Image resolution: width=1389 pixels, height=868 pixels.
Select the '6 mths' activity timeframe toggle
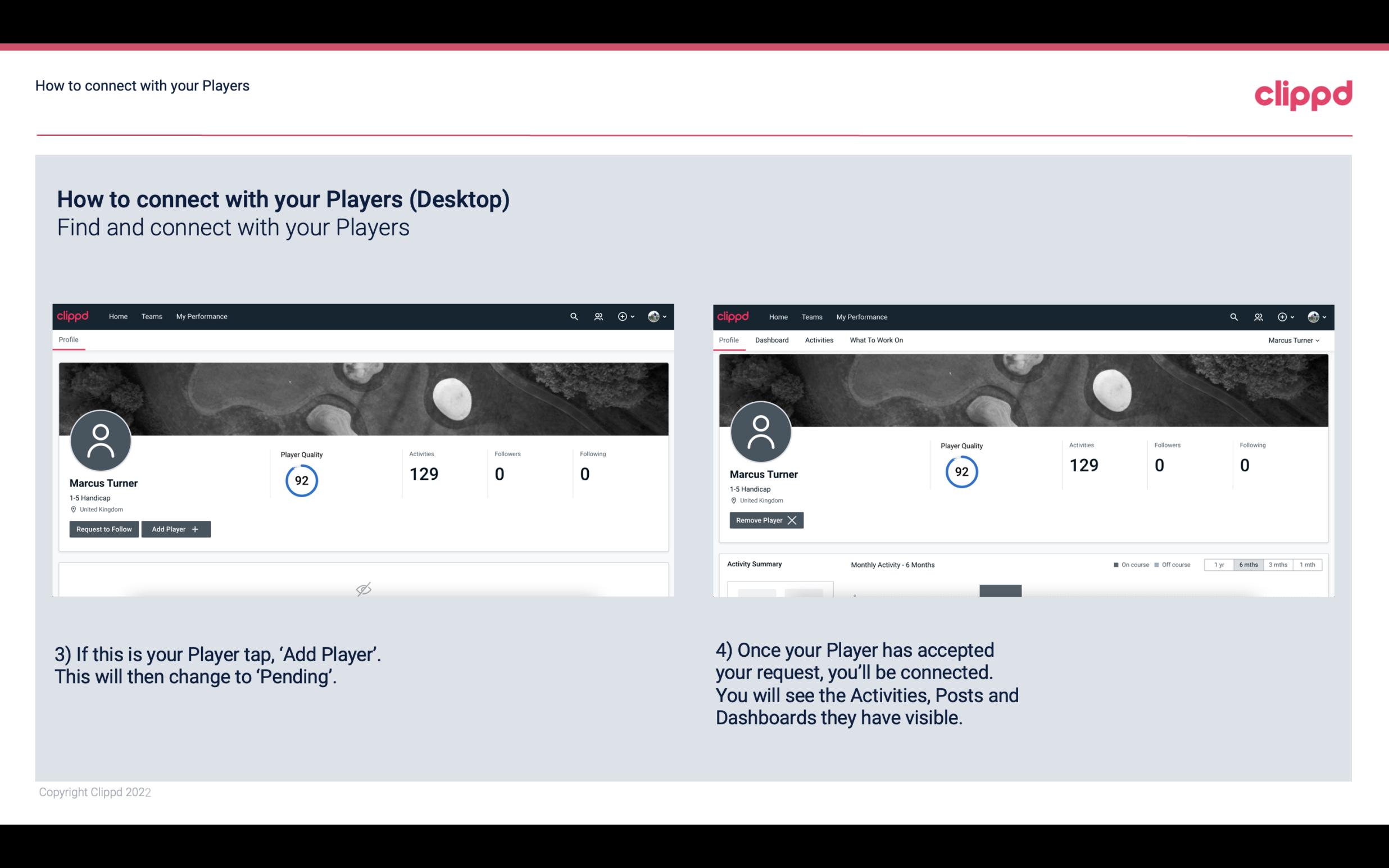tap(1248, 564)
